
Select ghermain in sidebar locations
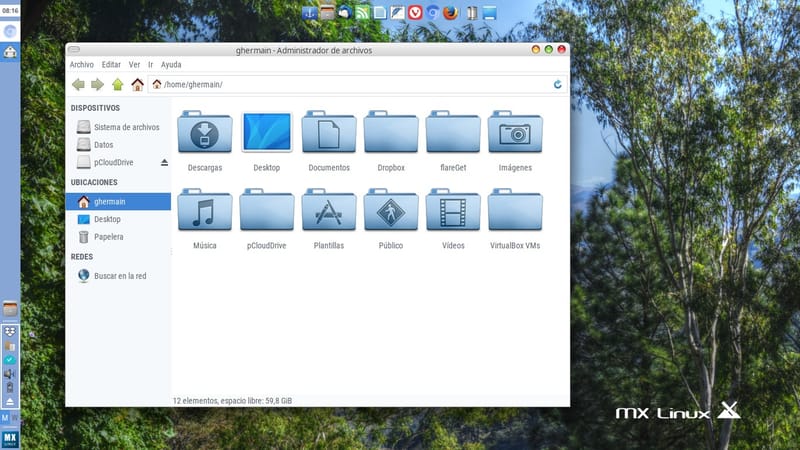118,202
